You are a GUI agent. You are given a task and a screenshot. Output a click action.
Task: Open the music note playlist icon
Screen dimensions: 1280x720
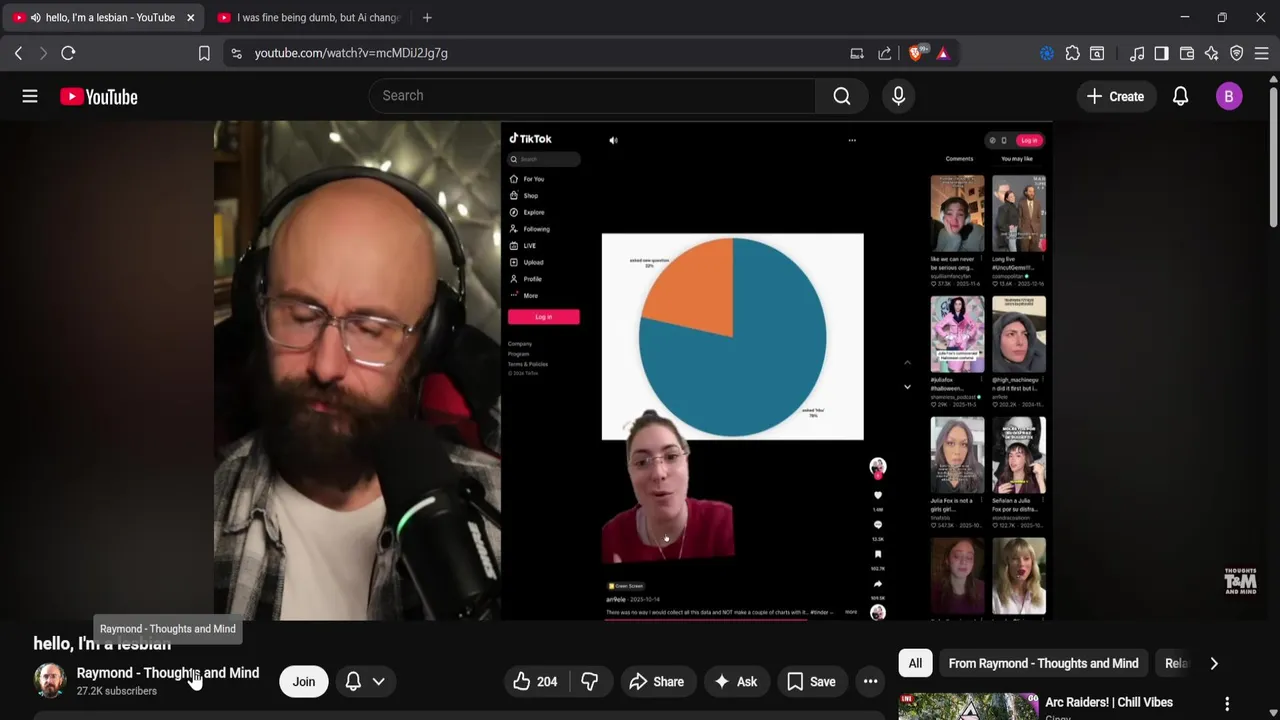[x=1137, y=53]
